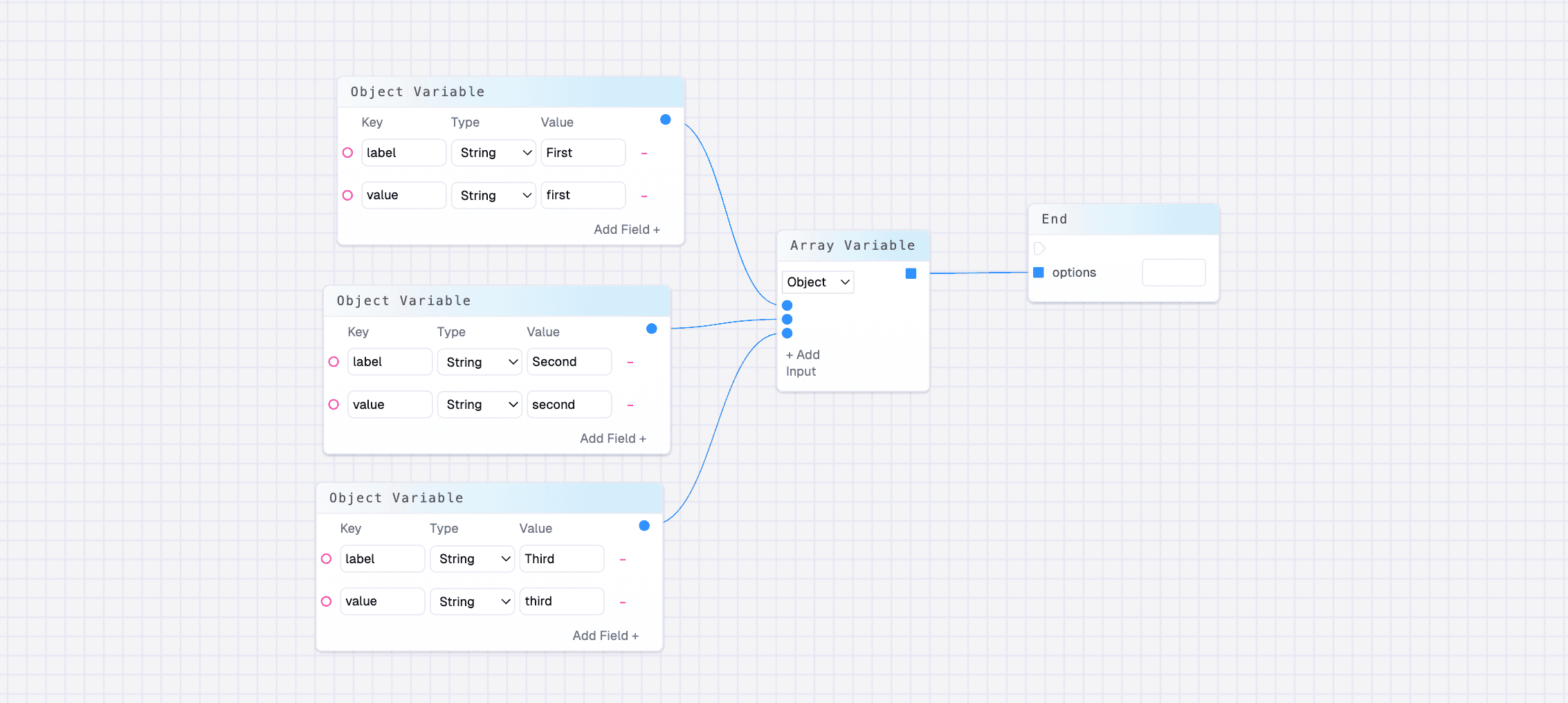
Task: Click the output port of the Third Object Variable node
Action: pyautogui.click(x=644, y=525)
